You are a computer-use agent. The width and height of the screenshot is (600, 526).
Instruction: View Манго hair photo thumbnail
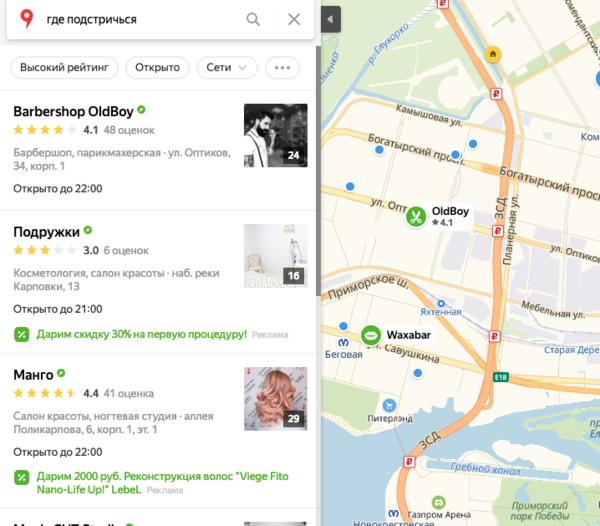(x=276, y=399)
